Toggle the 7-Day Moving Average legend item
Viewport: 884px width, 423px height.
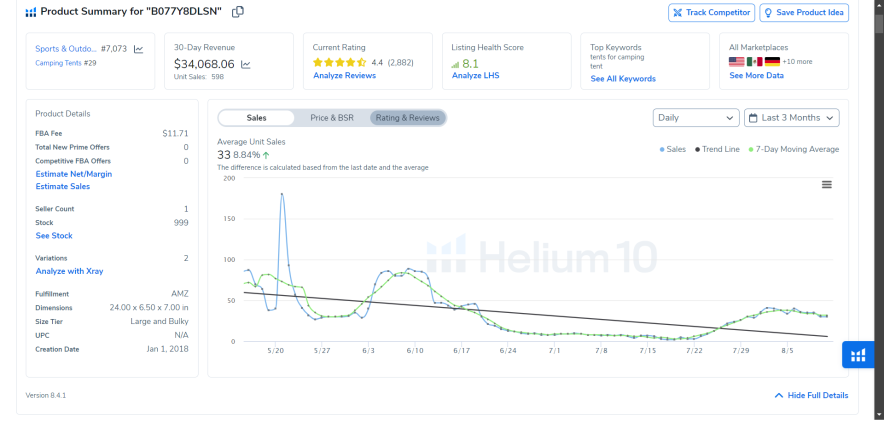click(793, 149)
